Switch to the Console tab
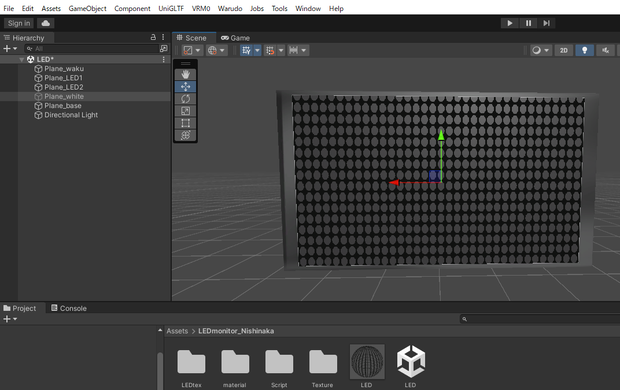The width and height of the screenshot is (620, 390). [x=69, y=308]
